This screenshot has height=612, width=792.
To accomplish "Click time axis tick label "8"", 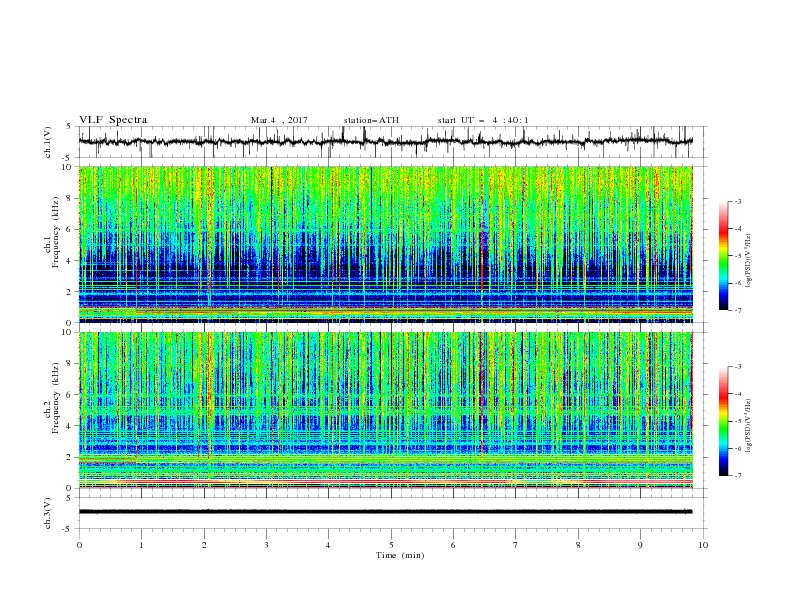I will coord(578,545).
